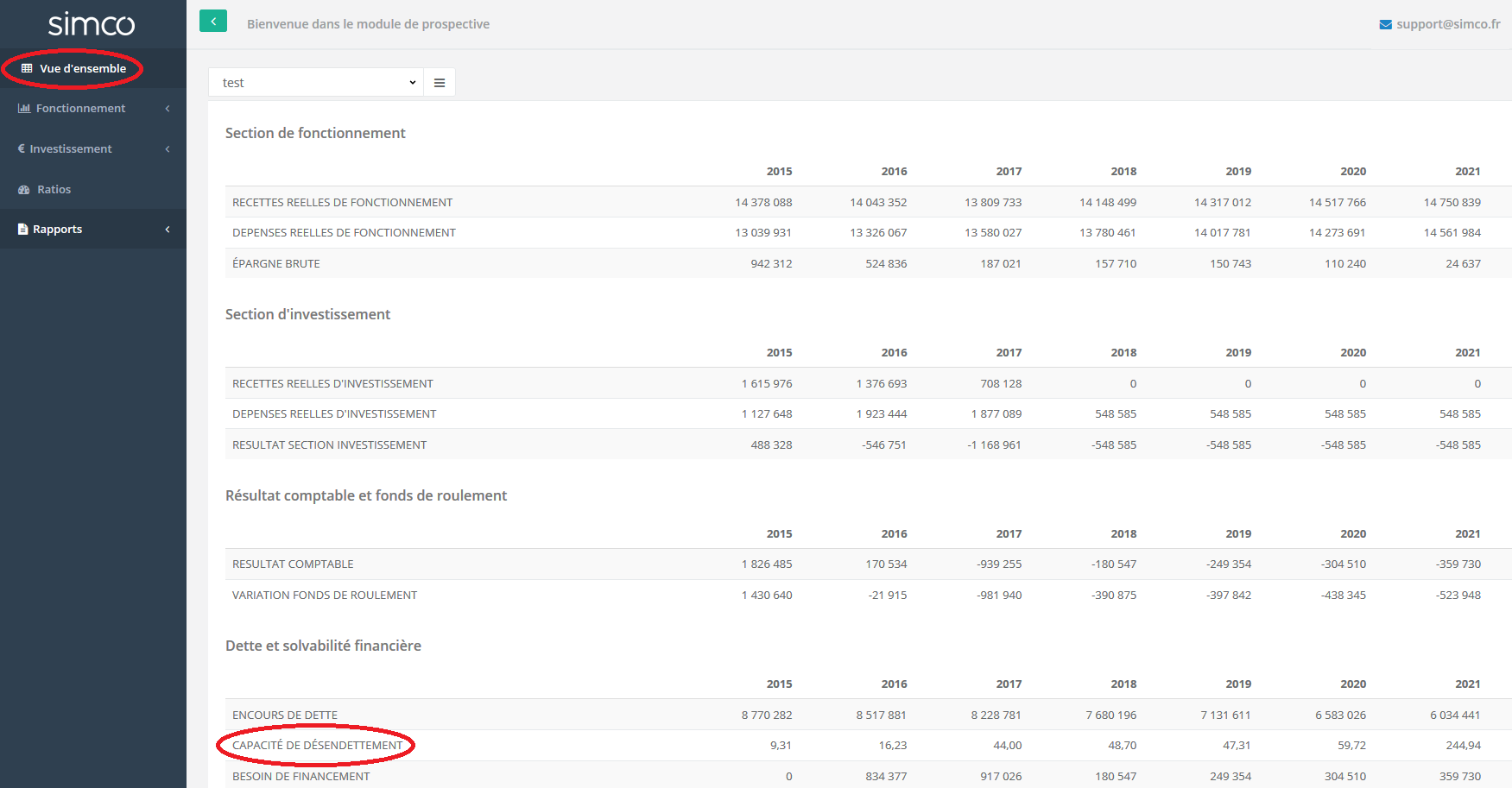Viewport: 1512px width, 788px height.
Task: Open the Ratios menu item
Action: click(x=54, y=190)
